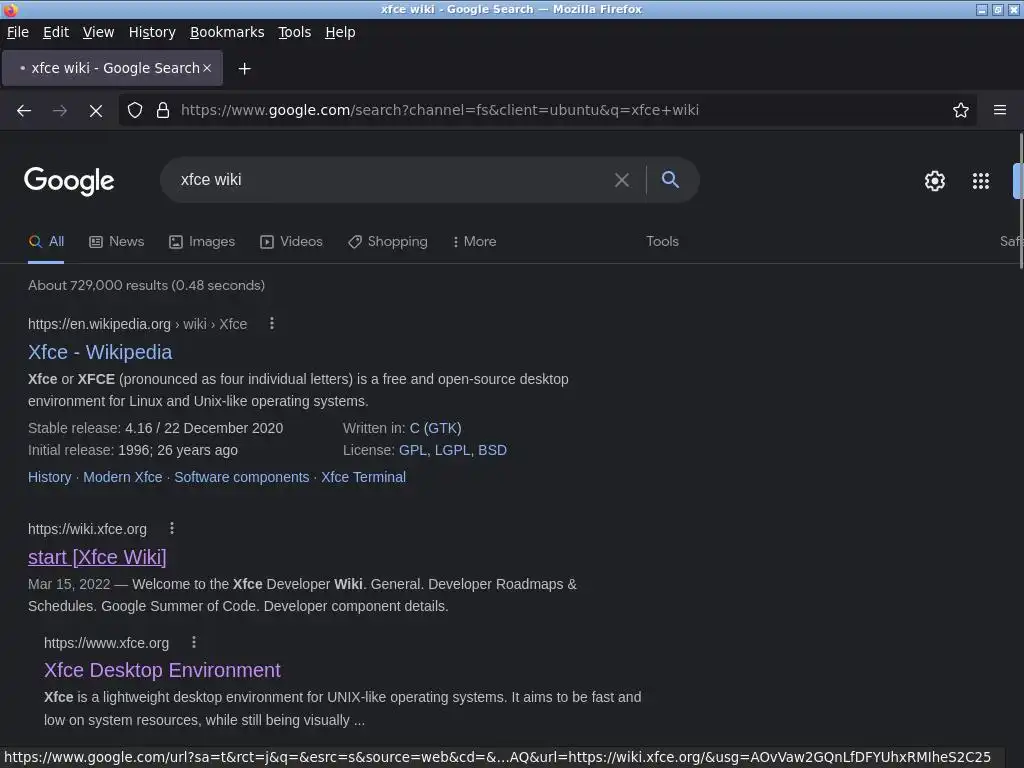The image size is (1024, 768).
Task: Go back using the browser back arrow
Action: pos(24,110)
